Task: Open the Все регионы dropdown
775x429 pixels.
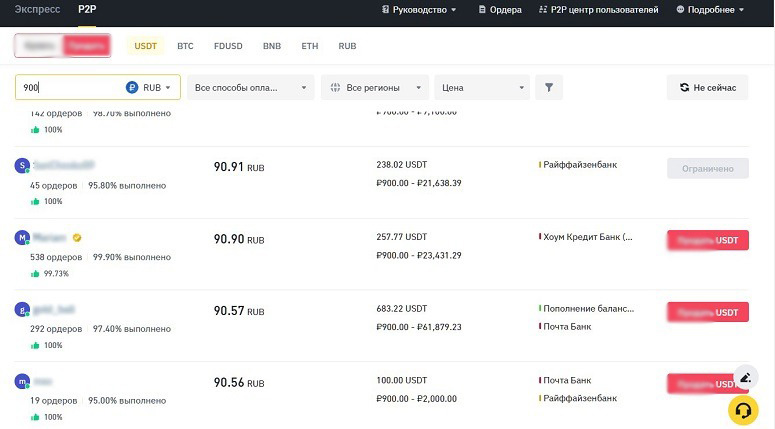Action: click(374, 87)
